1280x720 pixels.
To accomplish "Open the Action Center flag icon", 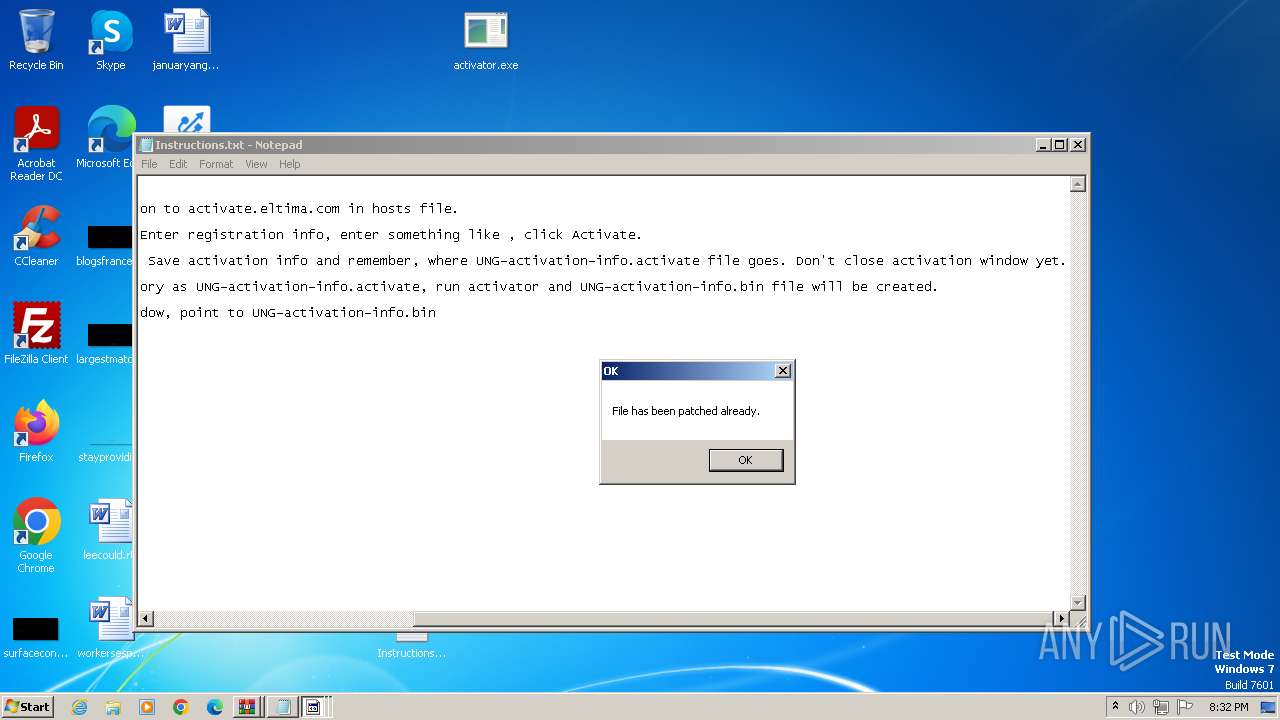I will click(1185, 707).
